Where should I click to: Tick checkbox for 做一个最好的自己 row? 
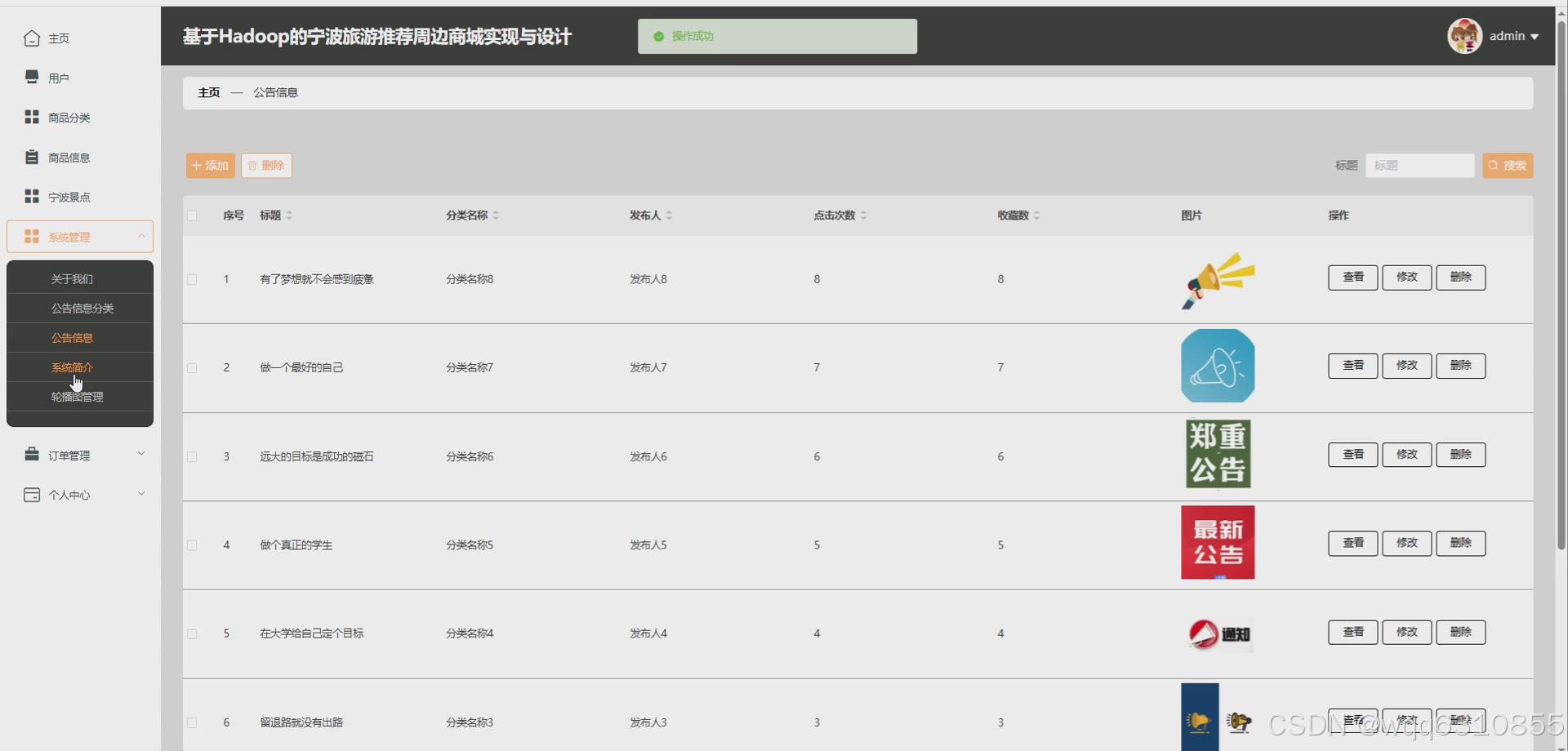pyautogui.click(x=192, y=368)
